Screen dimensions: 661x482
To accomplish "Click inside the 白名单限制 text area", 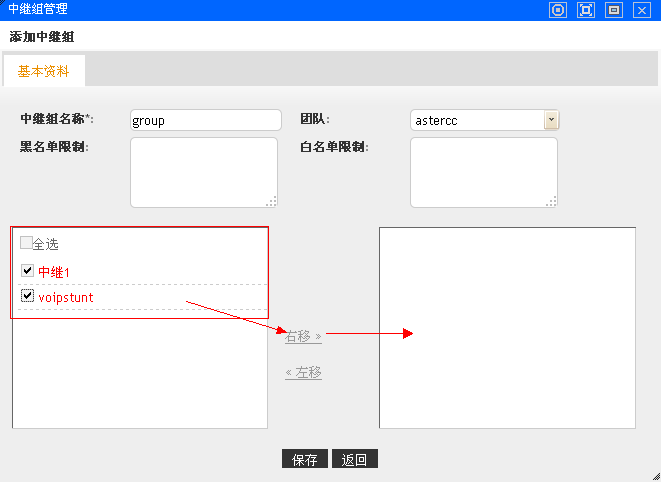I will click(483, 172).
